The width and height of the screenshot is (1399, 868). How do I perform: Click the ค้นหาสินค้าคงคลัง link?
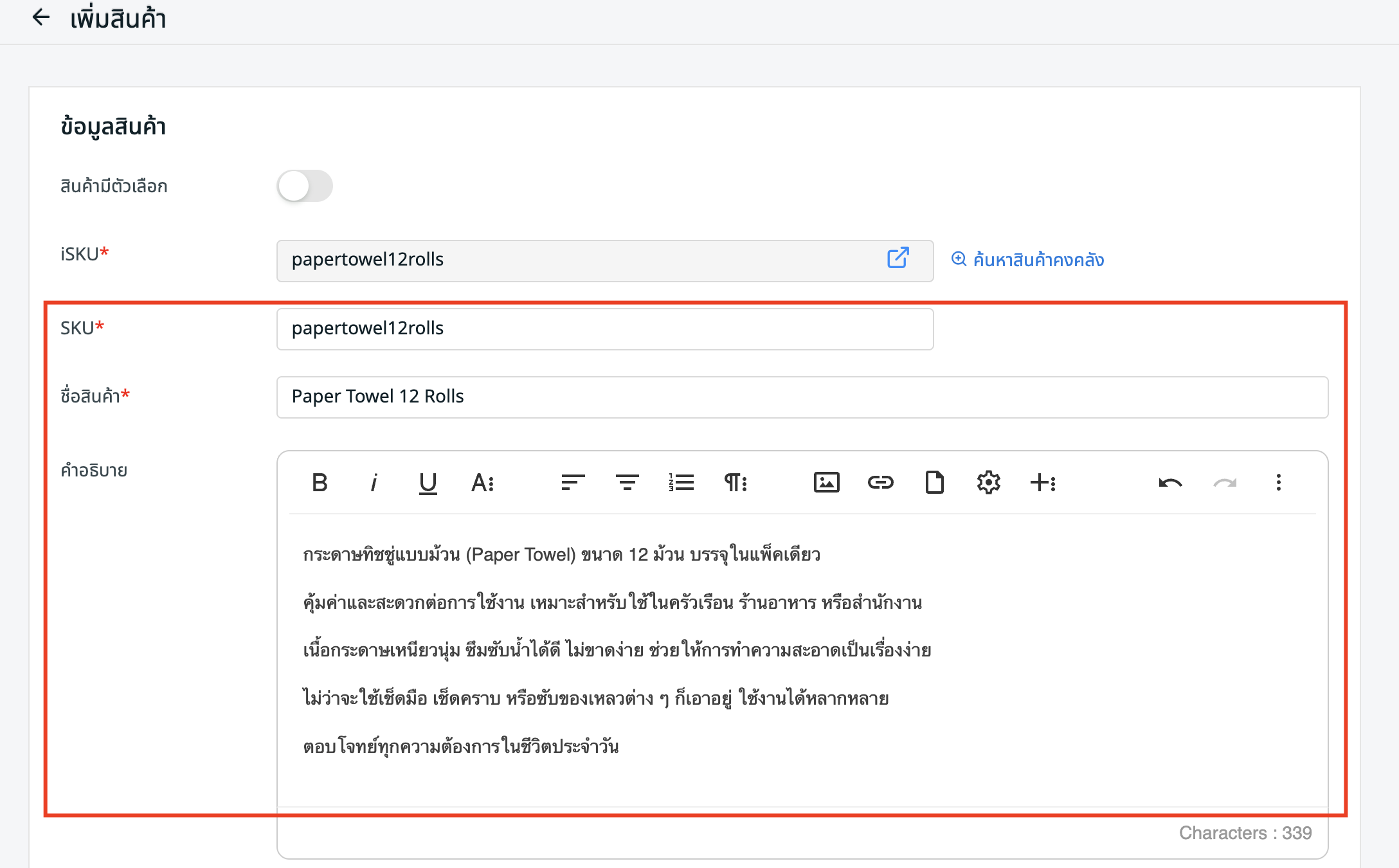pos(1027,260)
